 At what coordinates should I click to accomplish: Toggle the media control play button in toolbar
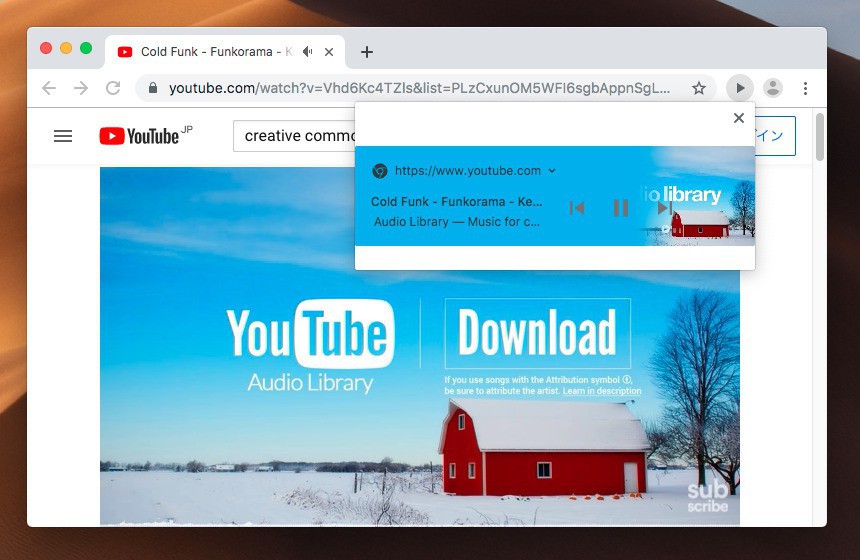[740, 88]
